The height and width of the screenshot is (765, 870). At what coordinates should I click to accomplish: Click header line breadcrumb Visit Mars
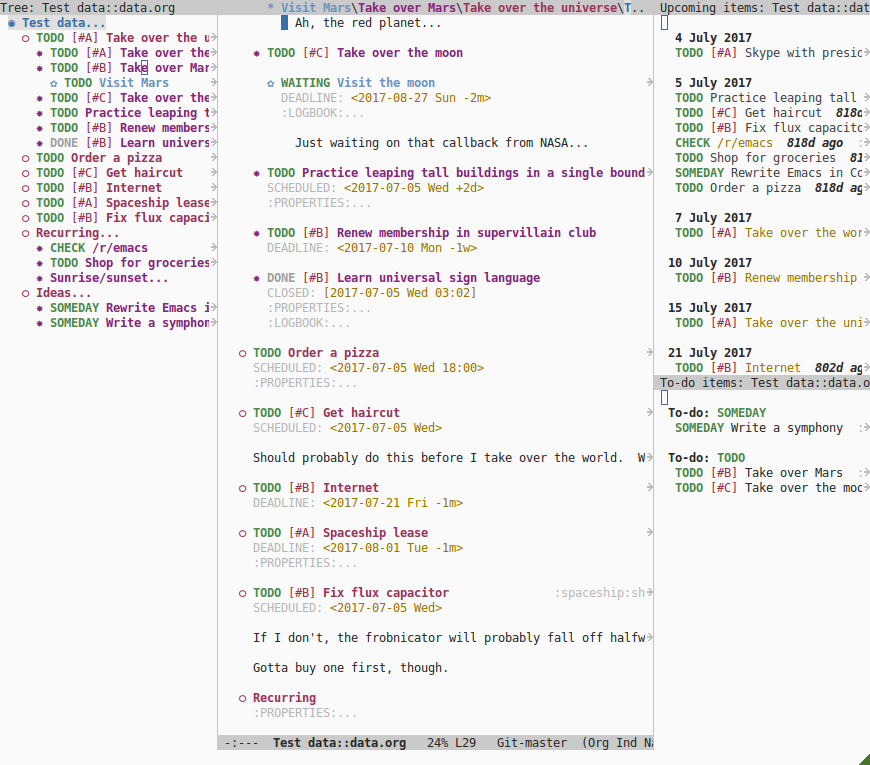pos(316,8)
